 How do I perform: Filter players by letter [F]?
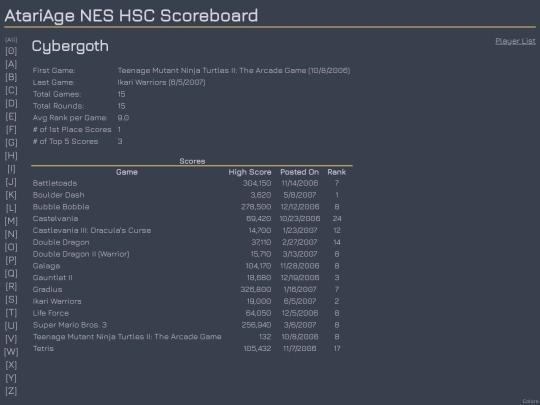click(x=11, y=129)
